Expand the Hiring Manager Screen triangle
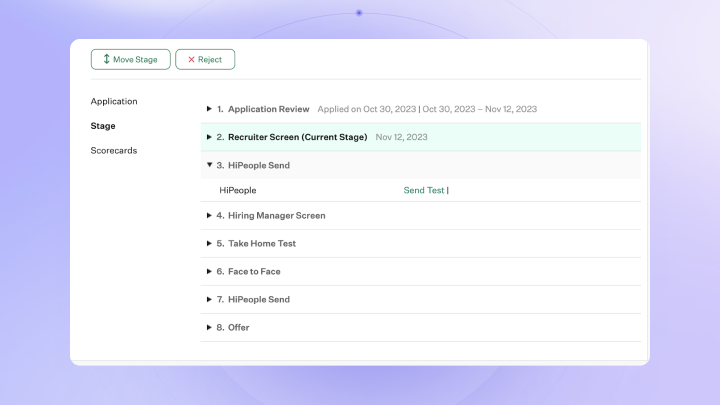This screenshot has height=405, width=720. 209,215
